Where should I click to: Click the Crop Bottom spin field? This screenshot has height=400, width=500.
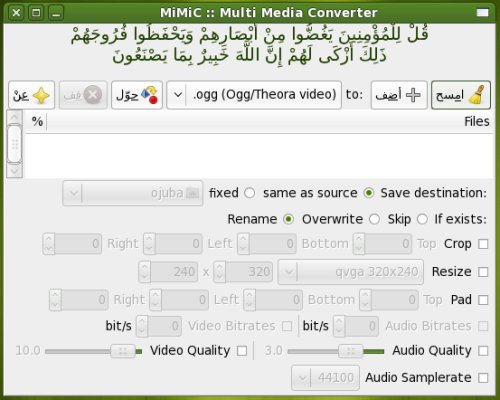point(267,244)
